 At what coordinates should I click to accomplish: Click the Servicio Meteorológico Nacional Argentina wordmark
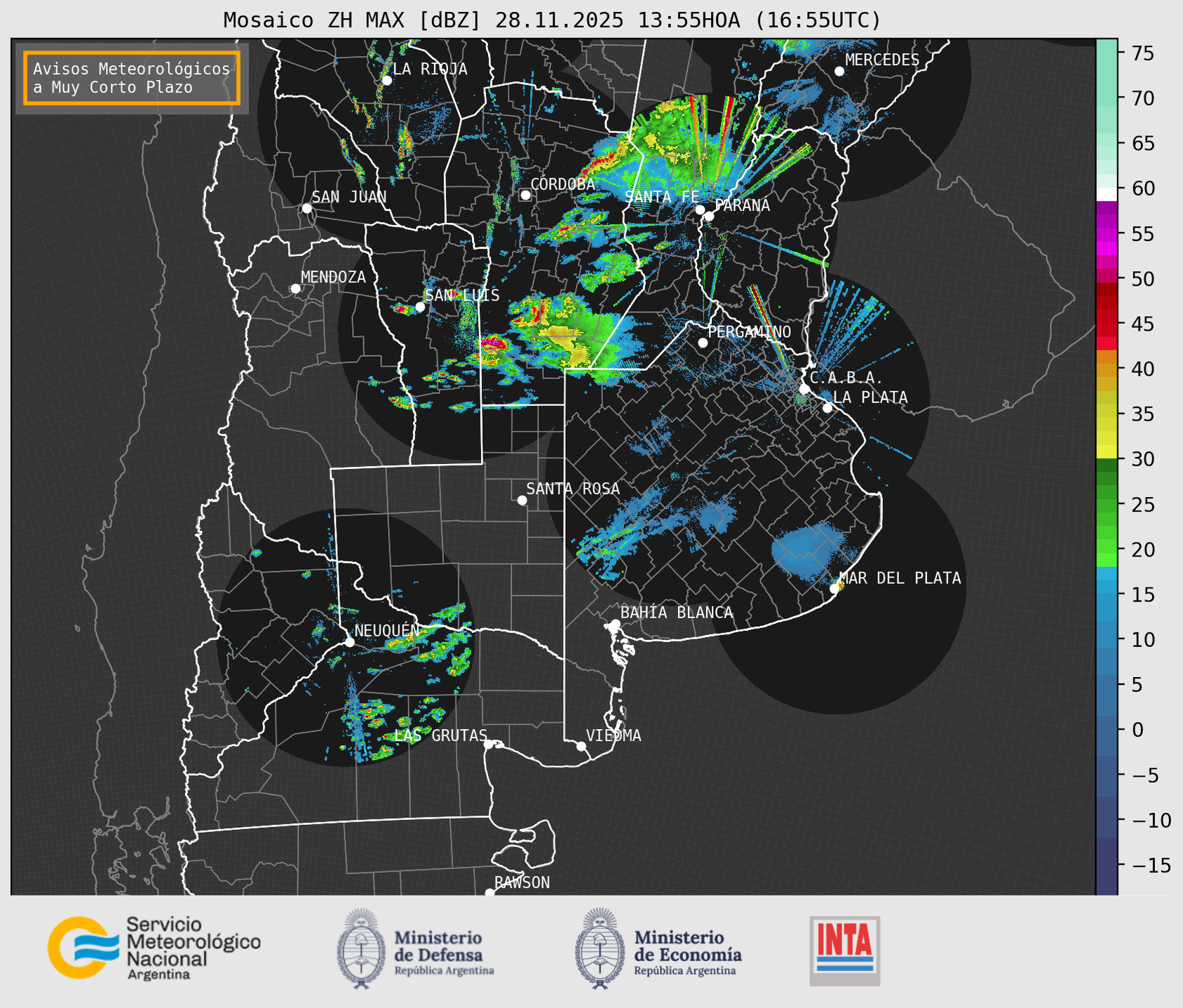click(194, 948)
